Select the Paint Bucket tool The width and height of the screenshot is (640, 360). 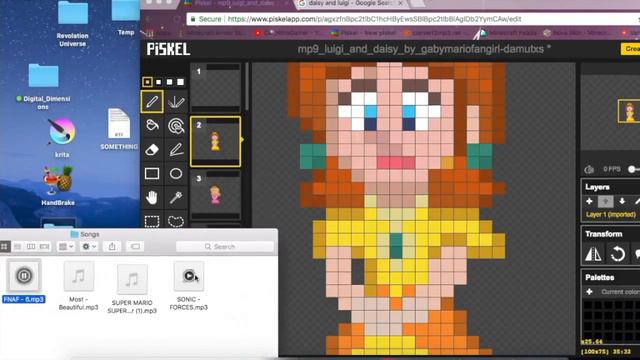(x=152, y=125)
